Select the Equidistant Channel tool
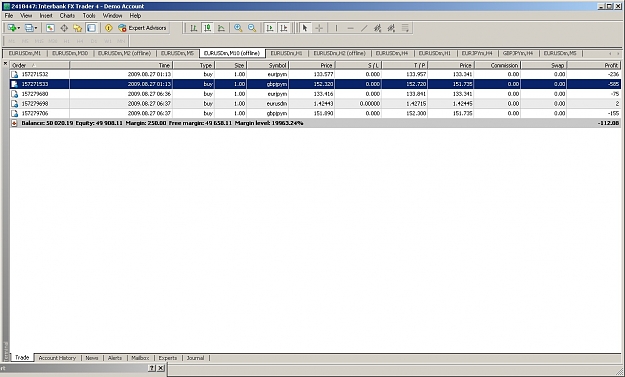The width and height of the screenshot is (625, 377). tap(377, 28)
